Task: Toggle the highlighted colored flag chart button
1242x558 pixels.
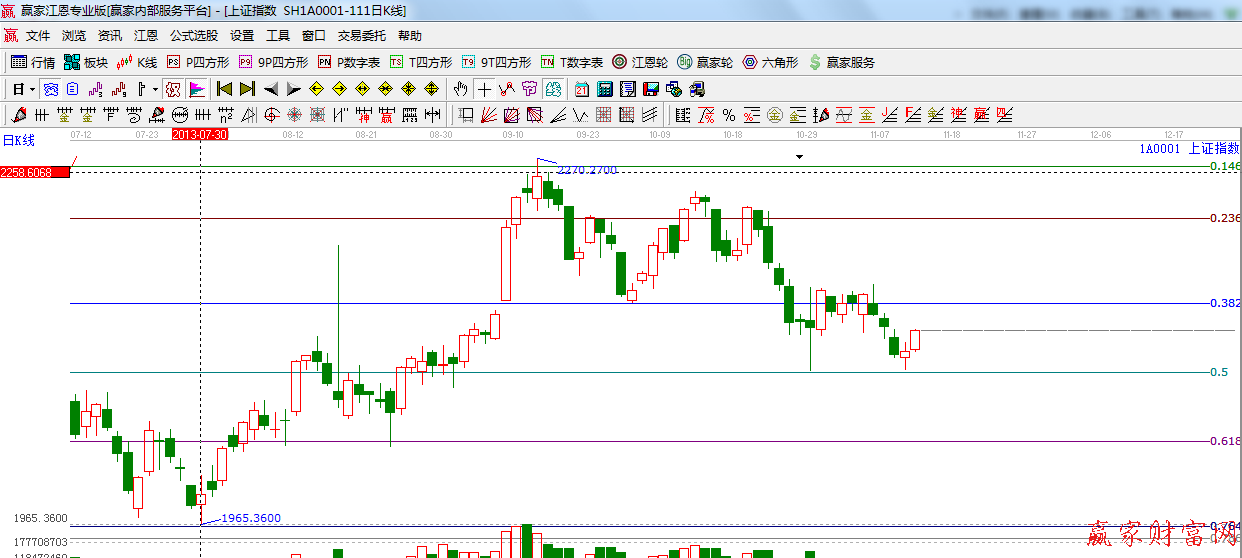Action: click(x=196, y=89)
